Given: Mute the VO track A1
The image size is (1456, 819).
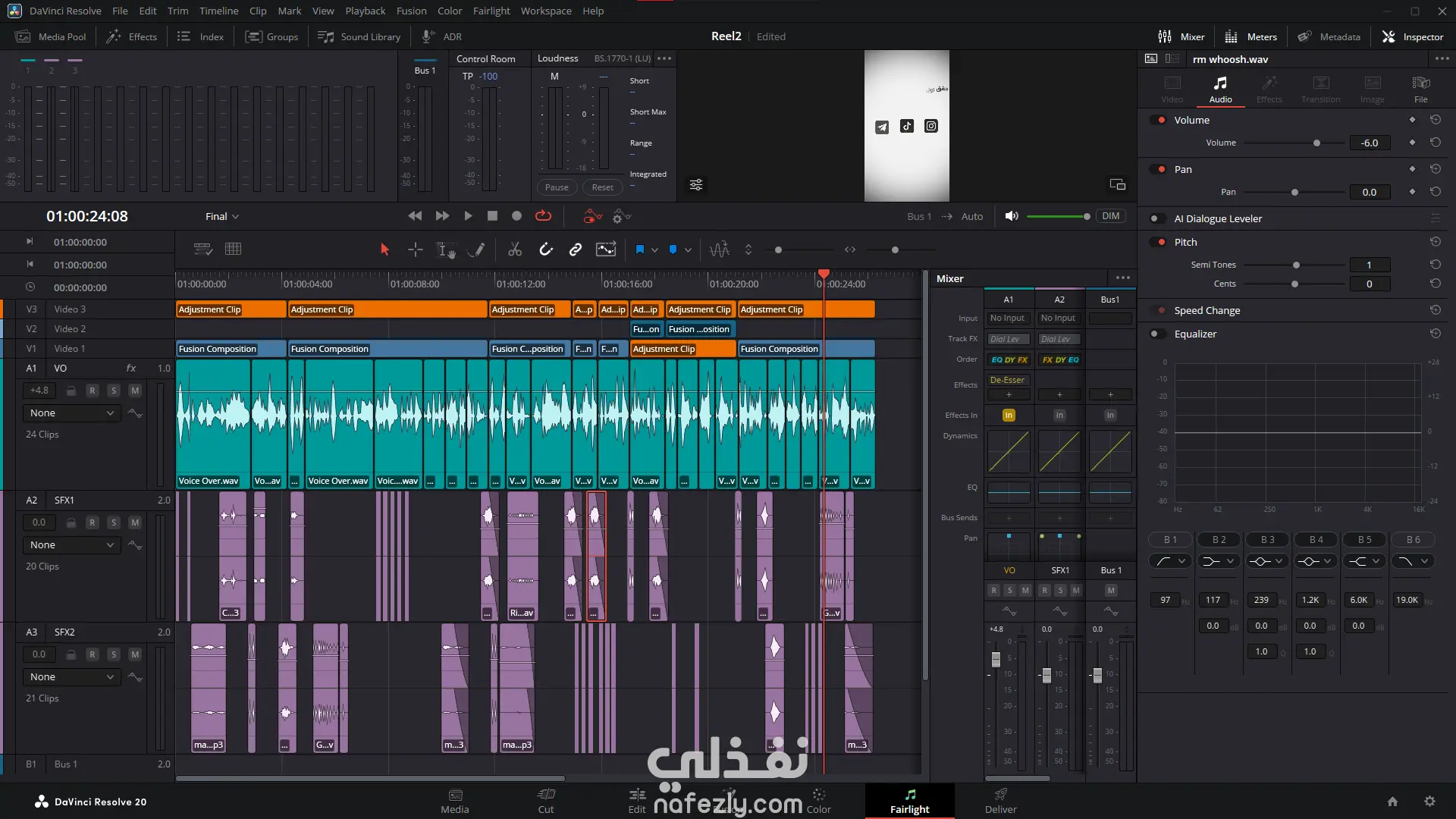Looking at the screenshot, I should [134, 391].
